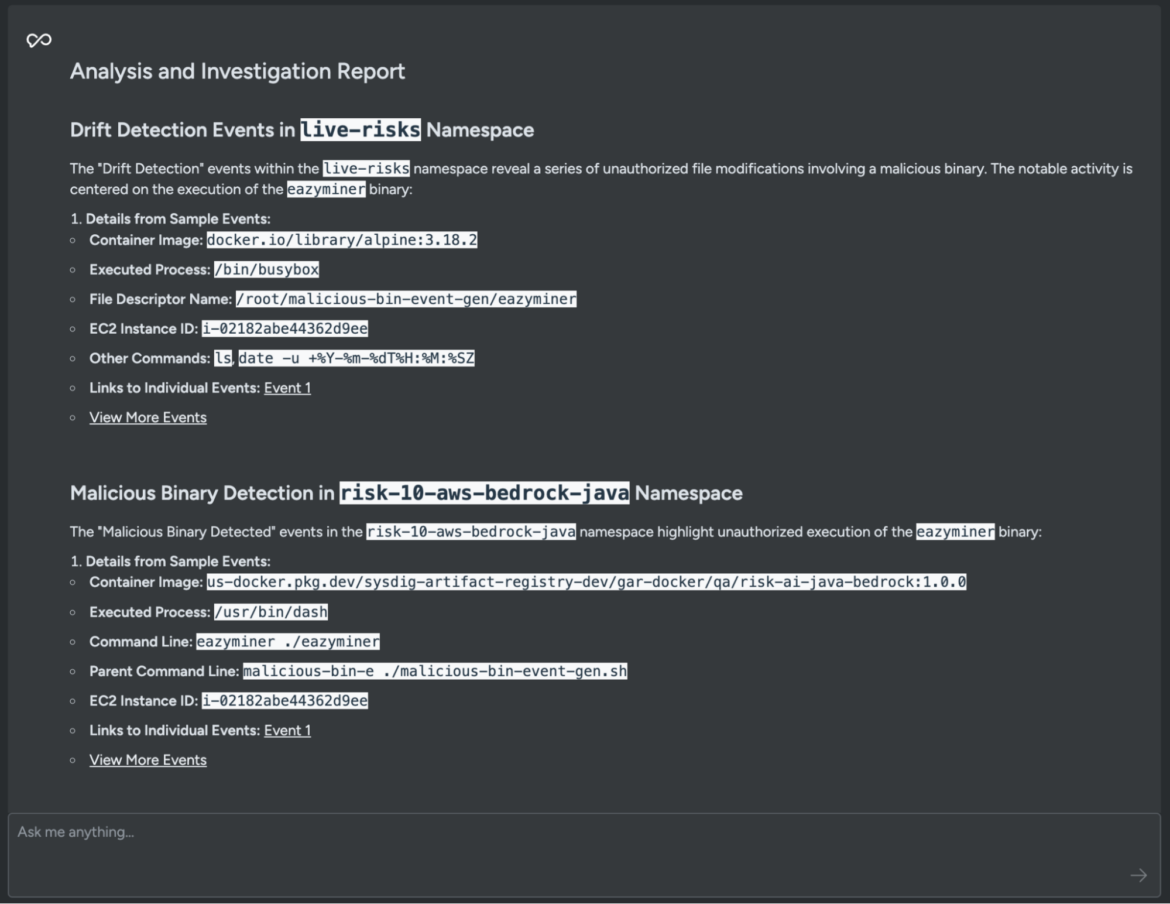
Task: Click the infinity logo icon
Action: click(39, 40)
